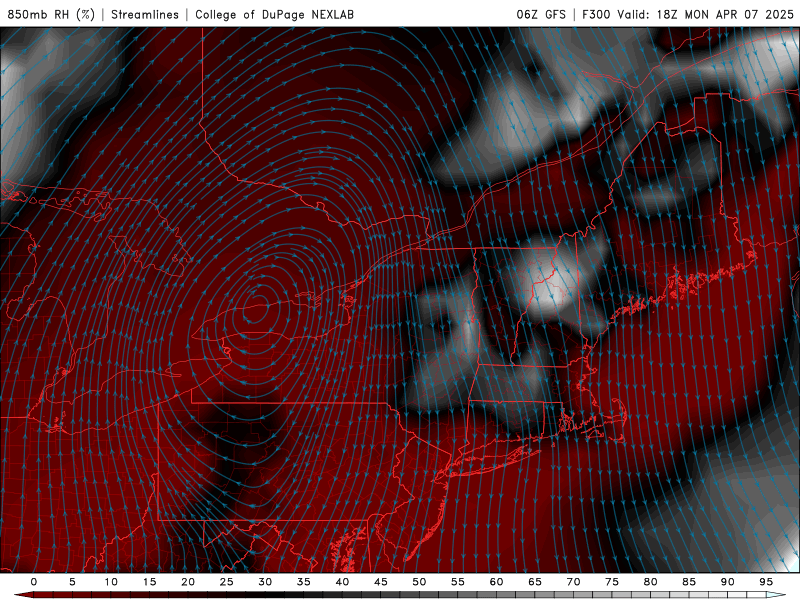Click the "College of DuPage NEXLAB" text
Viewport: 800px width, 600px height.
[x=274, y=14]
